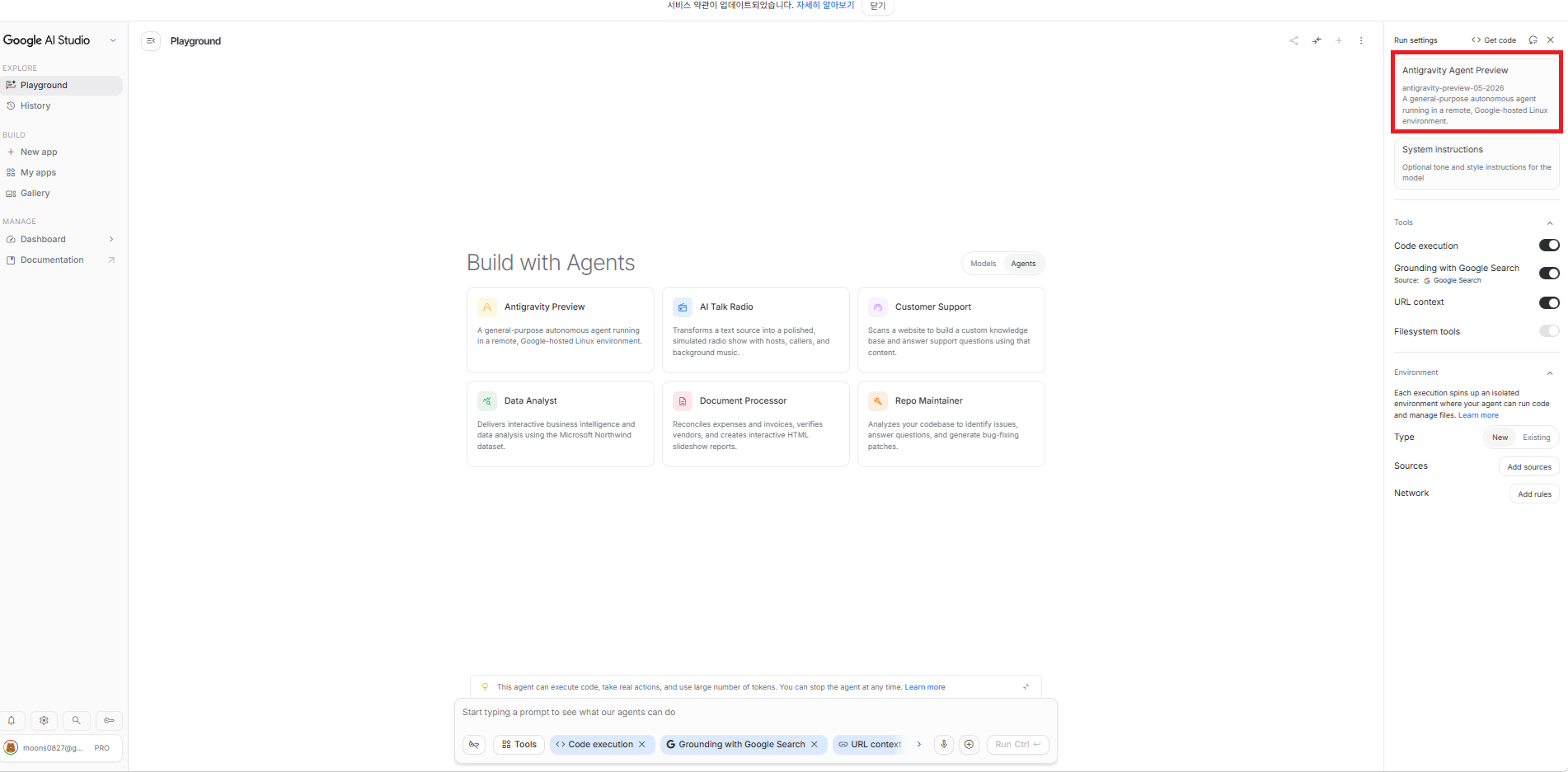Toggle Code execution switch off
Viewport: 1568px width, 772px height.
click(x=1549, y=245)
